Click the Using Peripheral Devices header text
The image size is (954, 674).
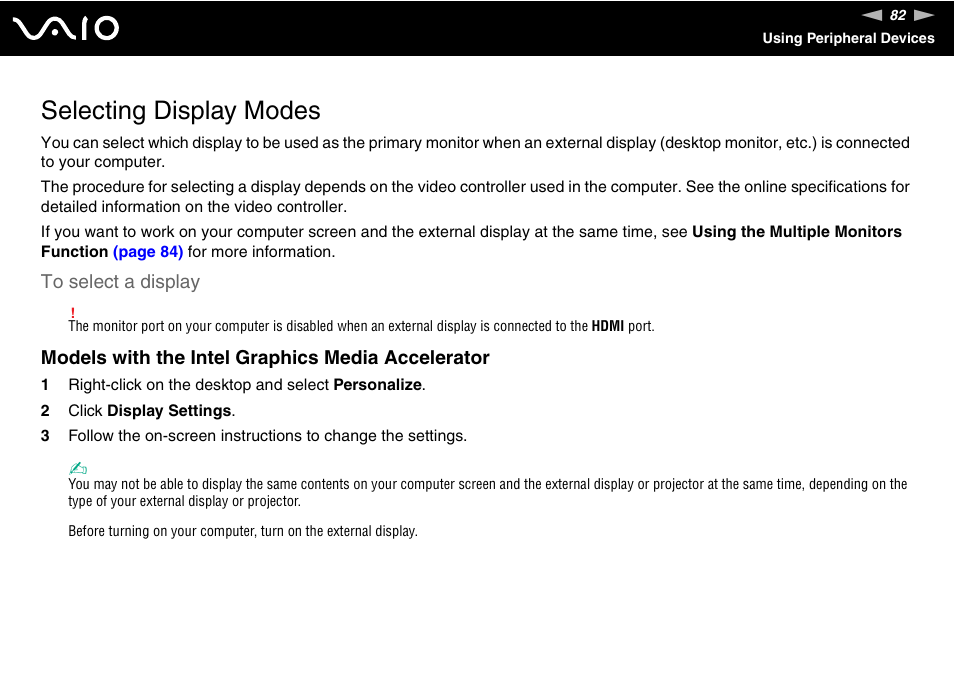click(848, 38)
